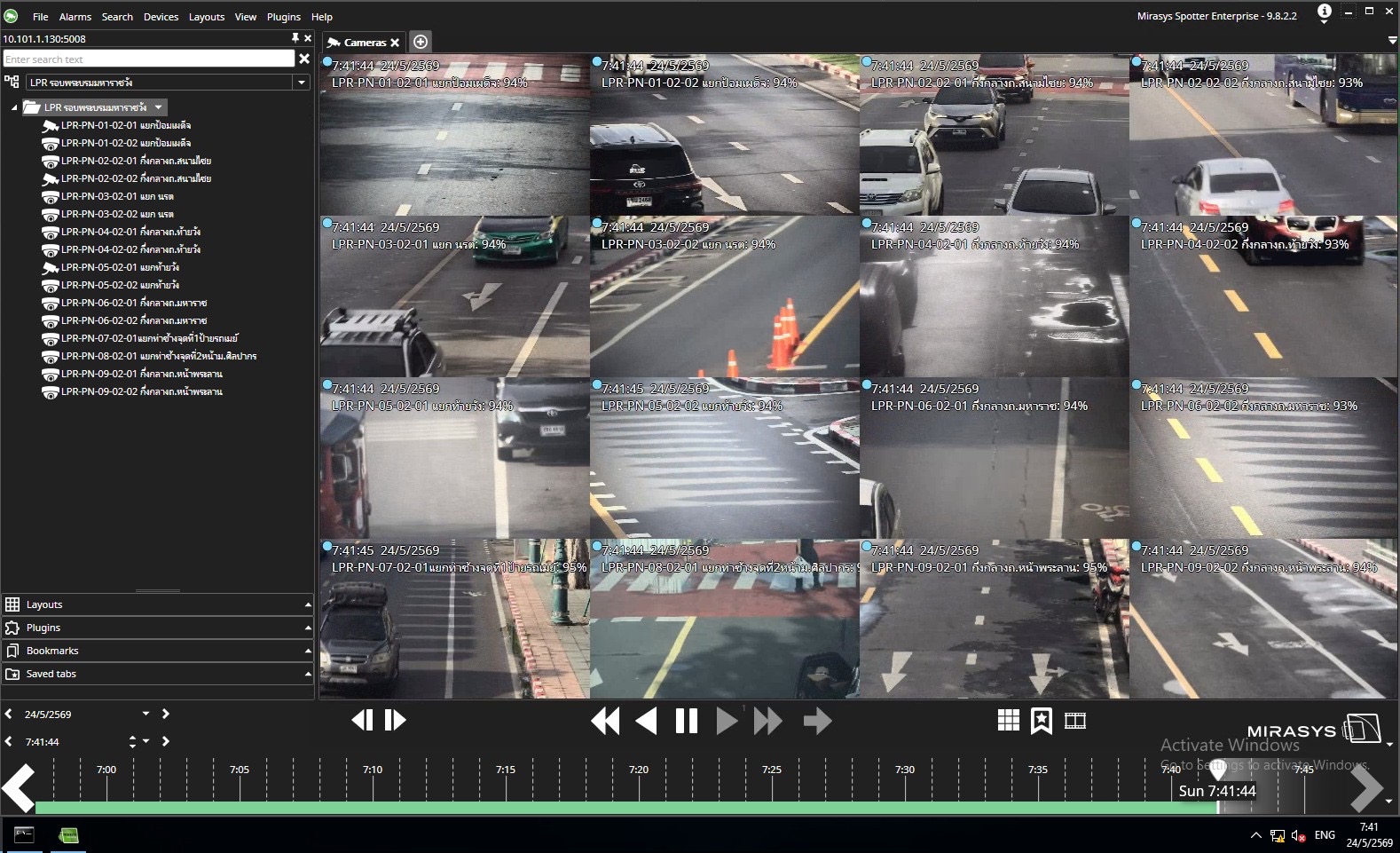
Task: Pin the device tree panel
Action: point(295,38)
